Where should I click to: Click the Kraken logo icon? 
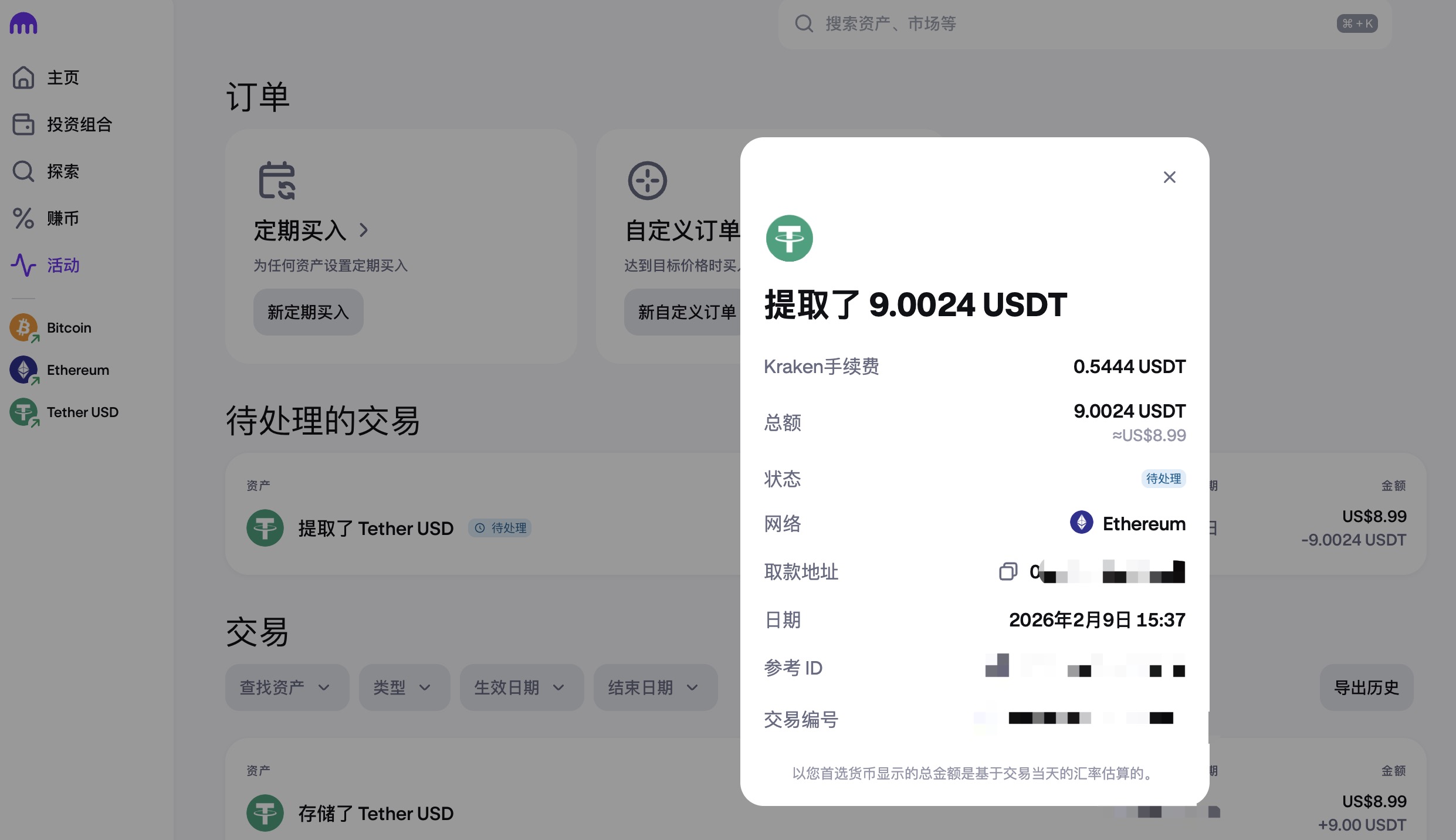[23, 23]
